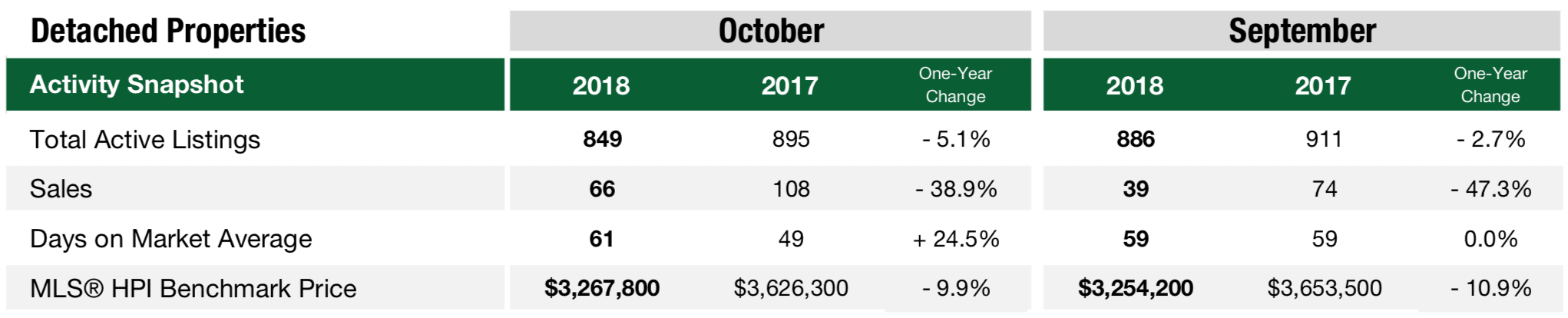1568x318 pixels.
Task: Click the October sales value 66
Action: [602, 189]
